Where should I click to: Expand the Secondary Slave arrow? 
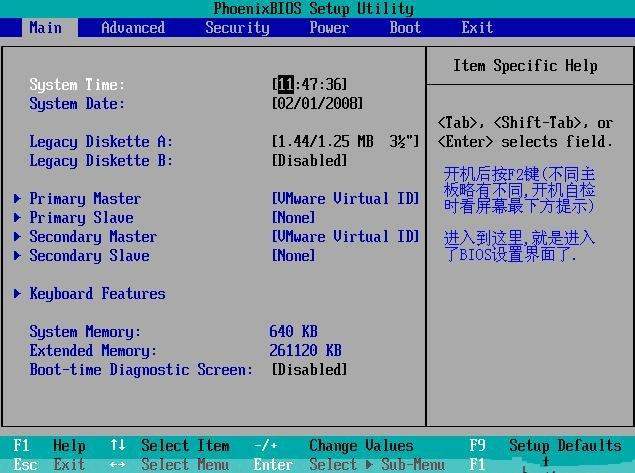(x=18, y=256)
